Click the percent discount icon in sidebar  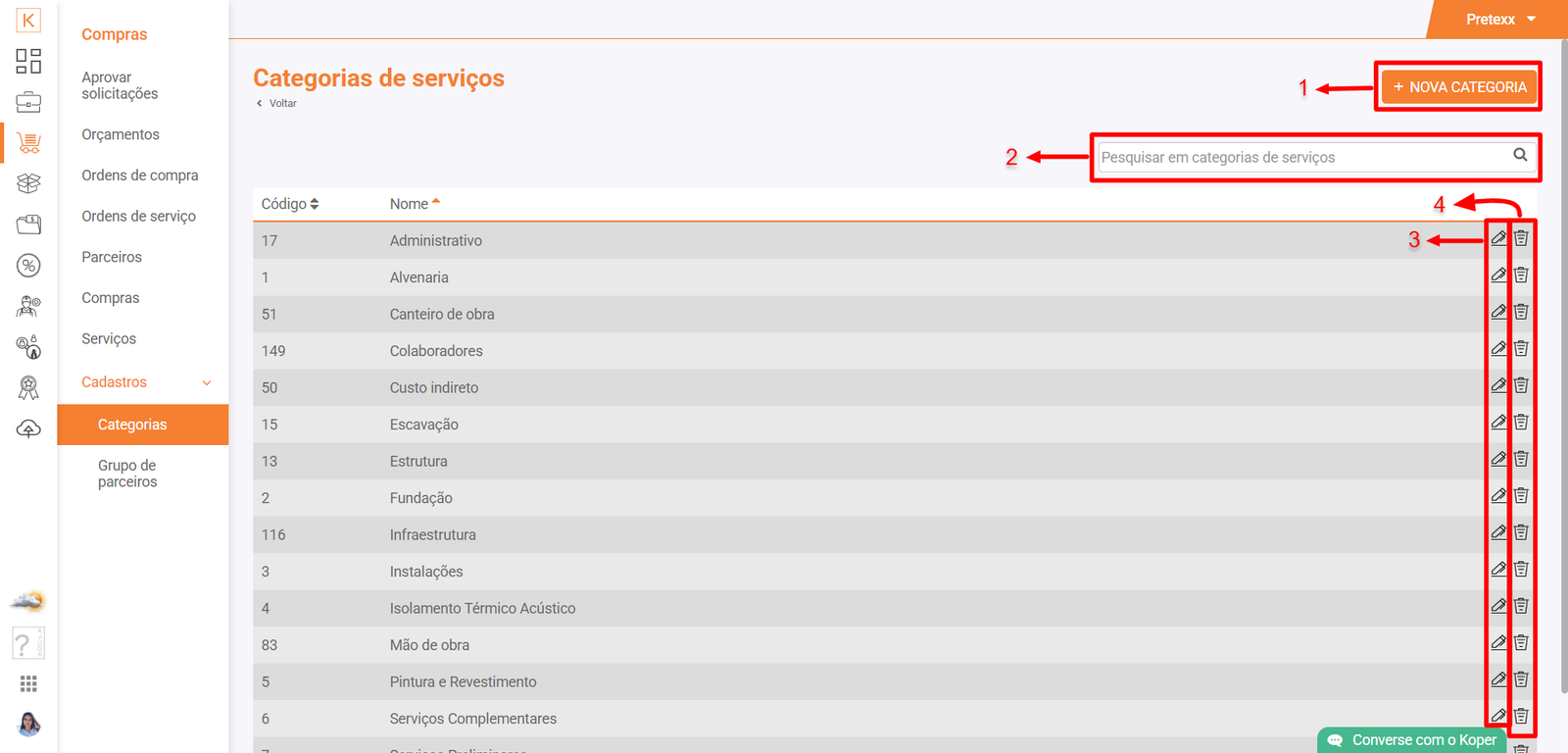pyautogui.click(x=28, y=266)
